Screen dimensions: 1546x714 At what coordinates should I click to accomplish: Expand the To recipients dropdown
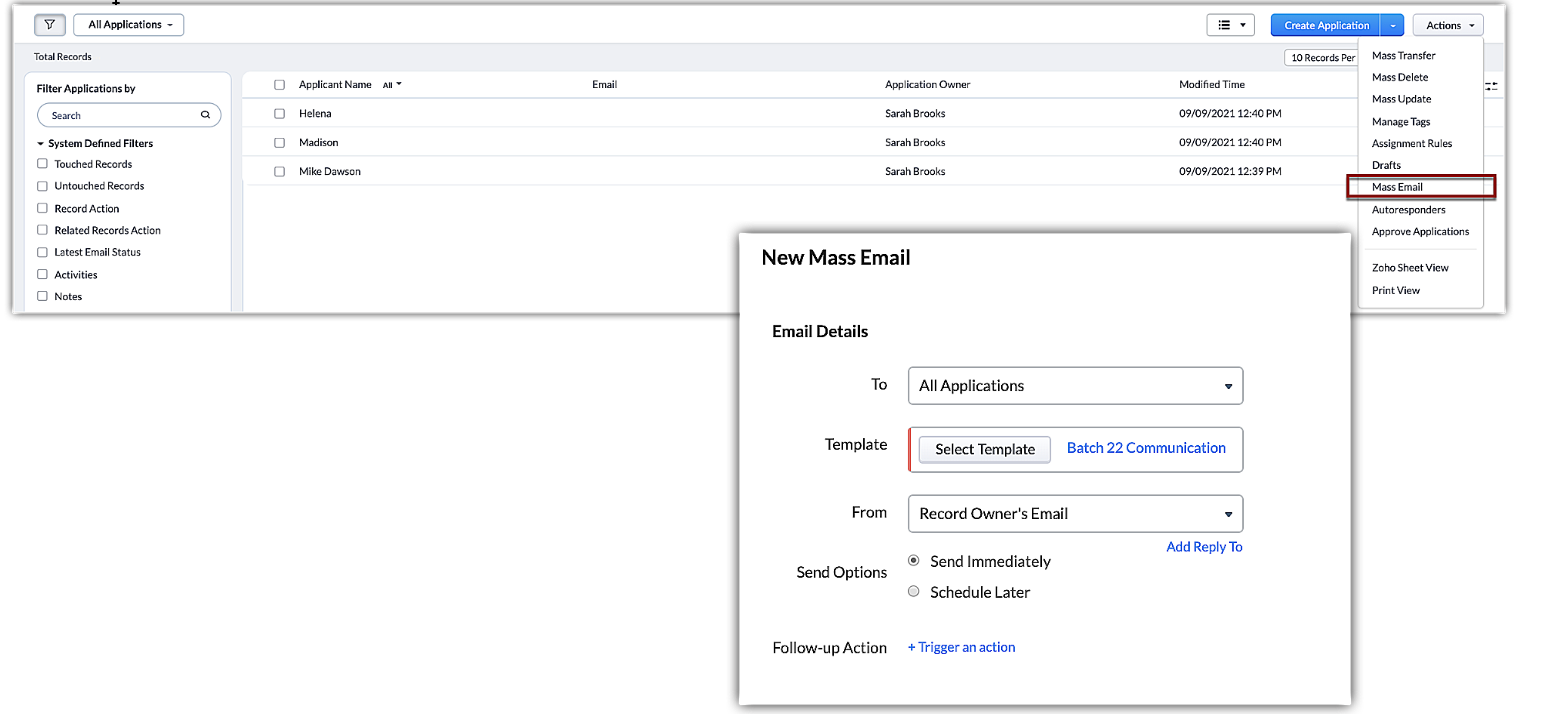point(1075,386)
